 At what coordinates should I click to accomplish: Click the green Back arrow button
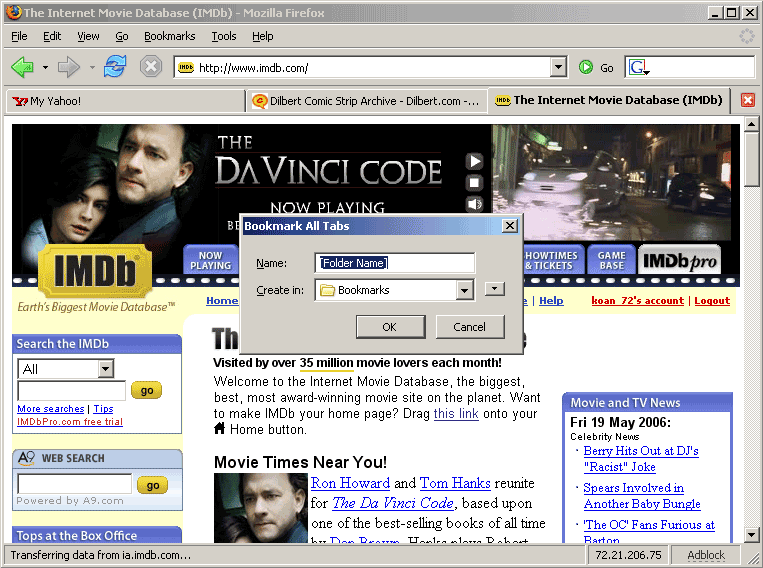point(22,67)
